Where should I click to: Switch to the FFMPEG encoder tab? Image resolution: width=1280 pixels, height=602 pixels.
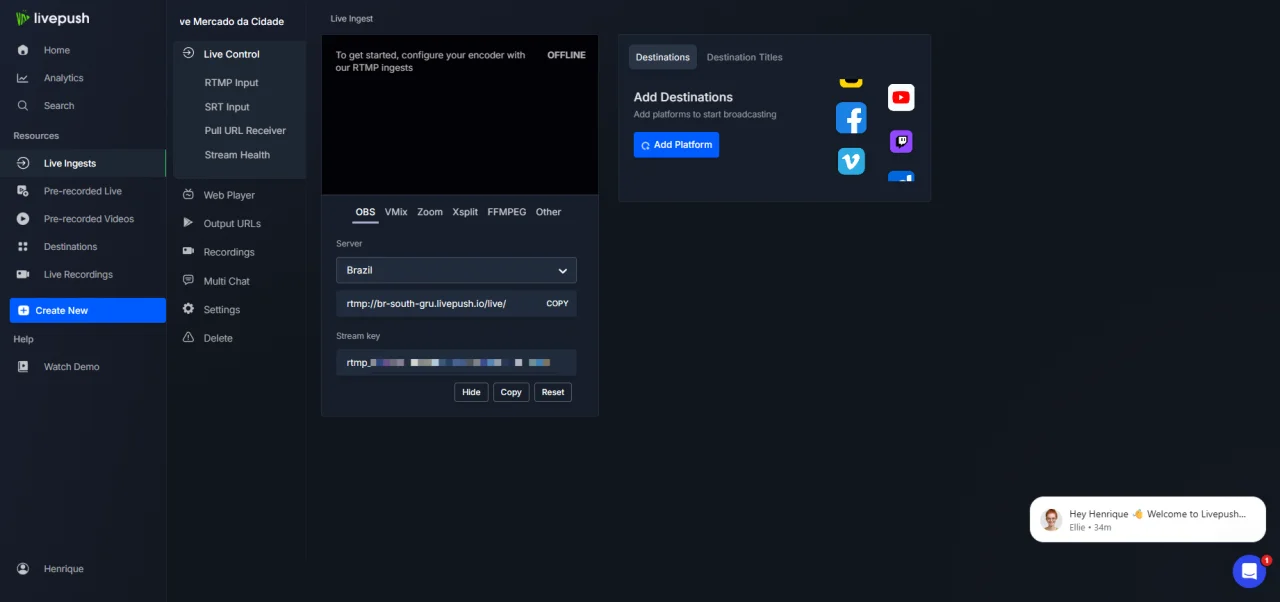(507, 212)
